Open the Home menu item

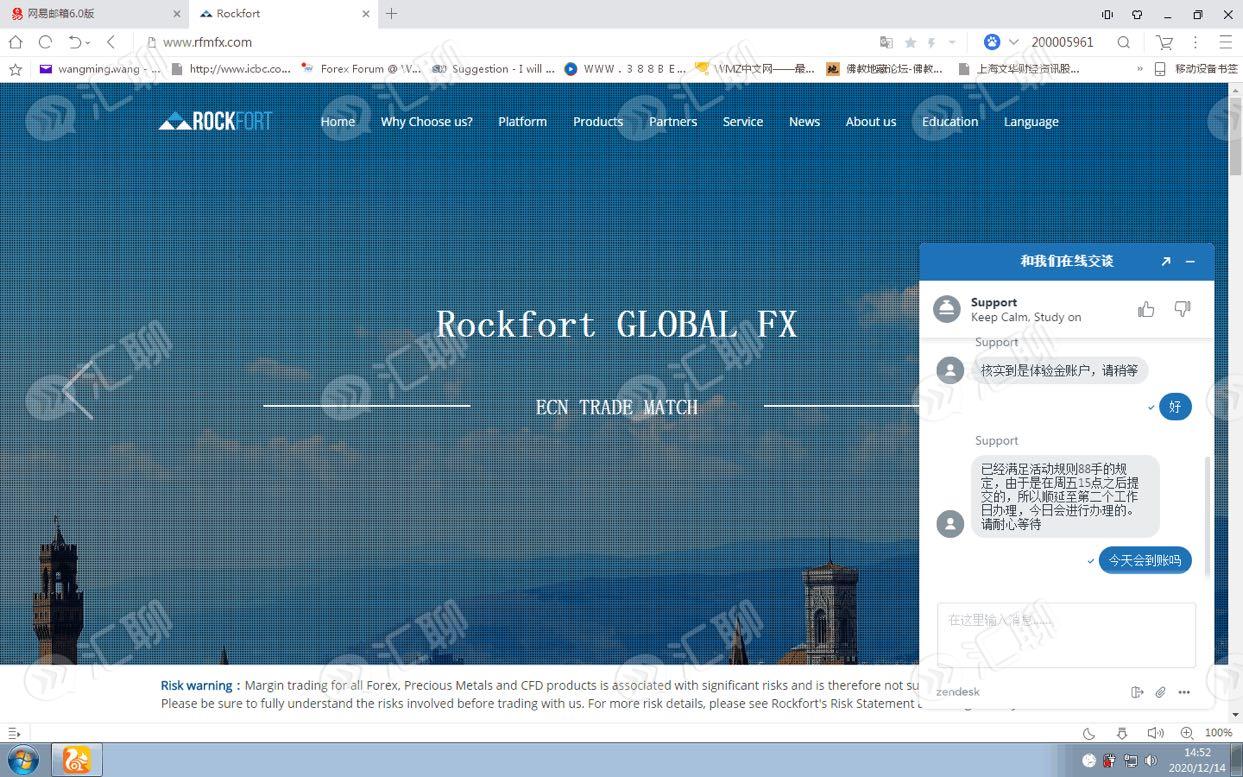point(338,122)
